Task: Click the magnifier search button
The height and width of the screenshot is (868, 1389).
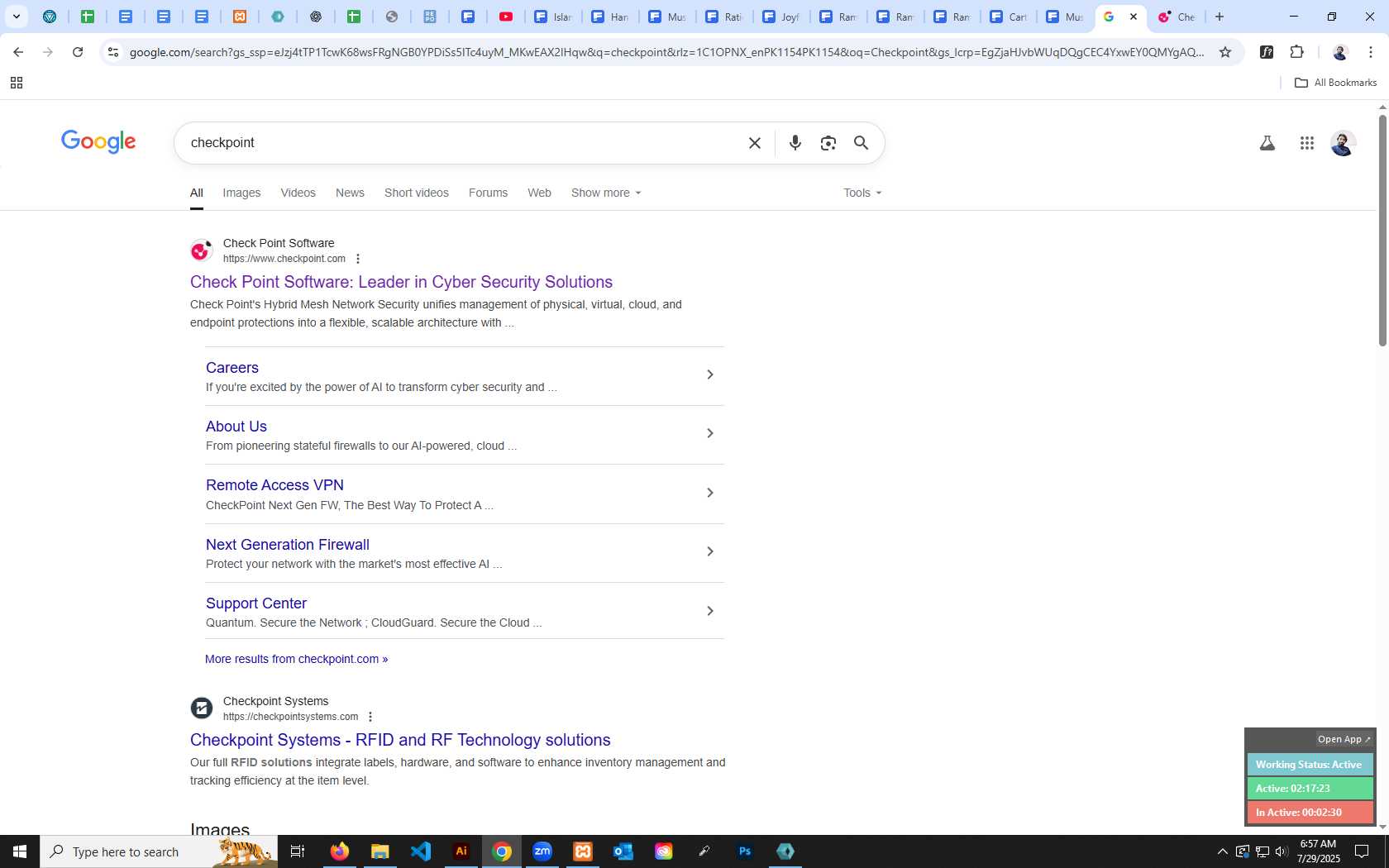Action: click(861, 143)
